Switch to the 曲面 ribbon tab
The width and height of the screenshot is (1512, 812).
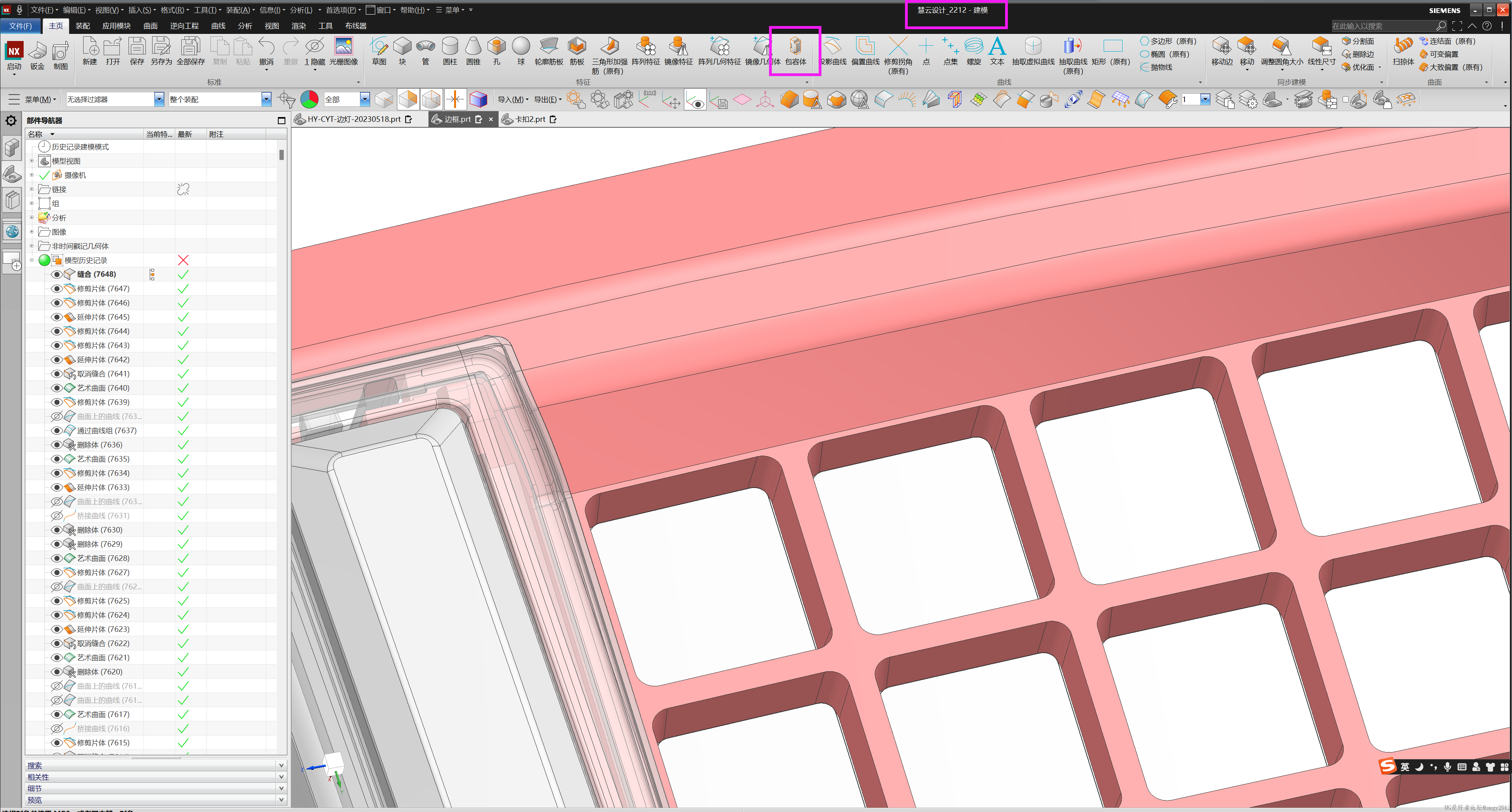[x=150, y=26]
